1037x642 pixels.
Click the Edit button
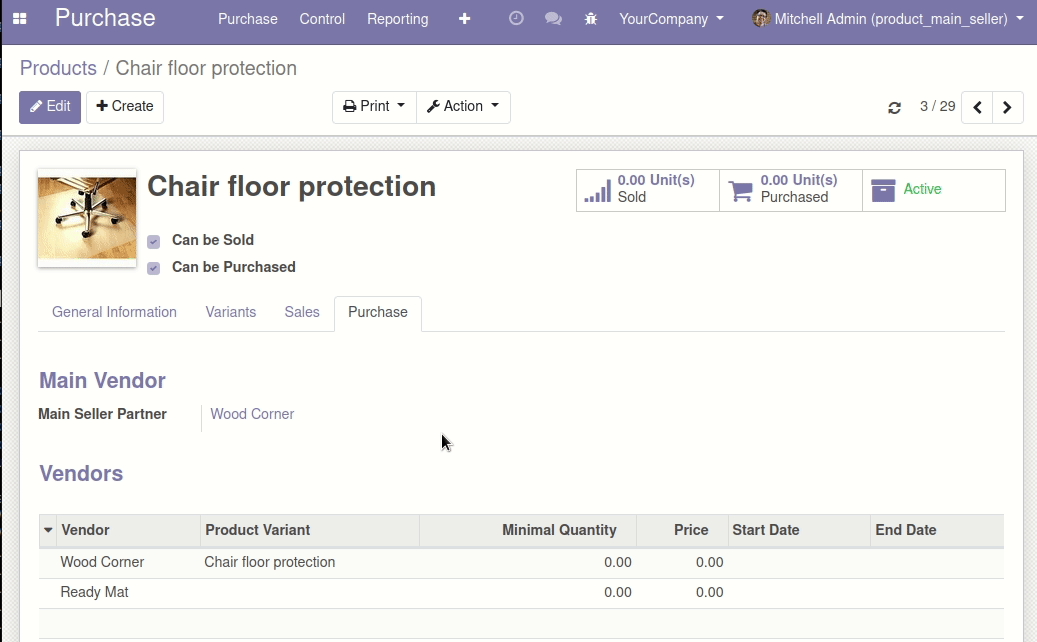pyautogui.click(x=50, y=107)
